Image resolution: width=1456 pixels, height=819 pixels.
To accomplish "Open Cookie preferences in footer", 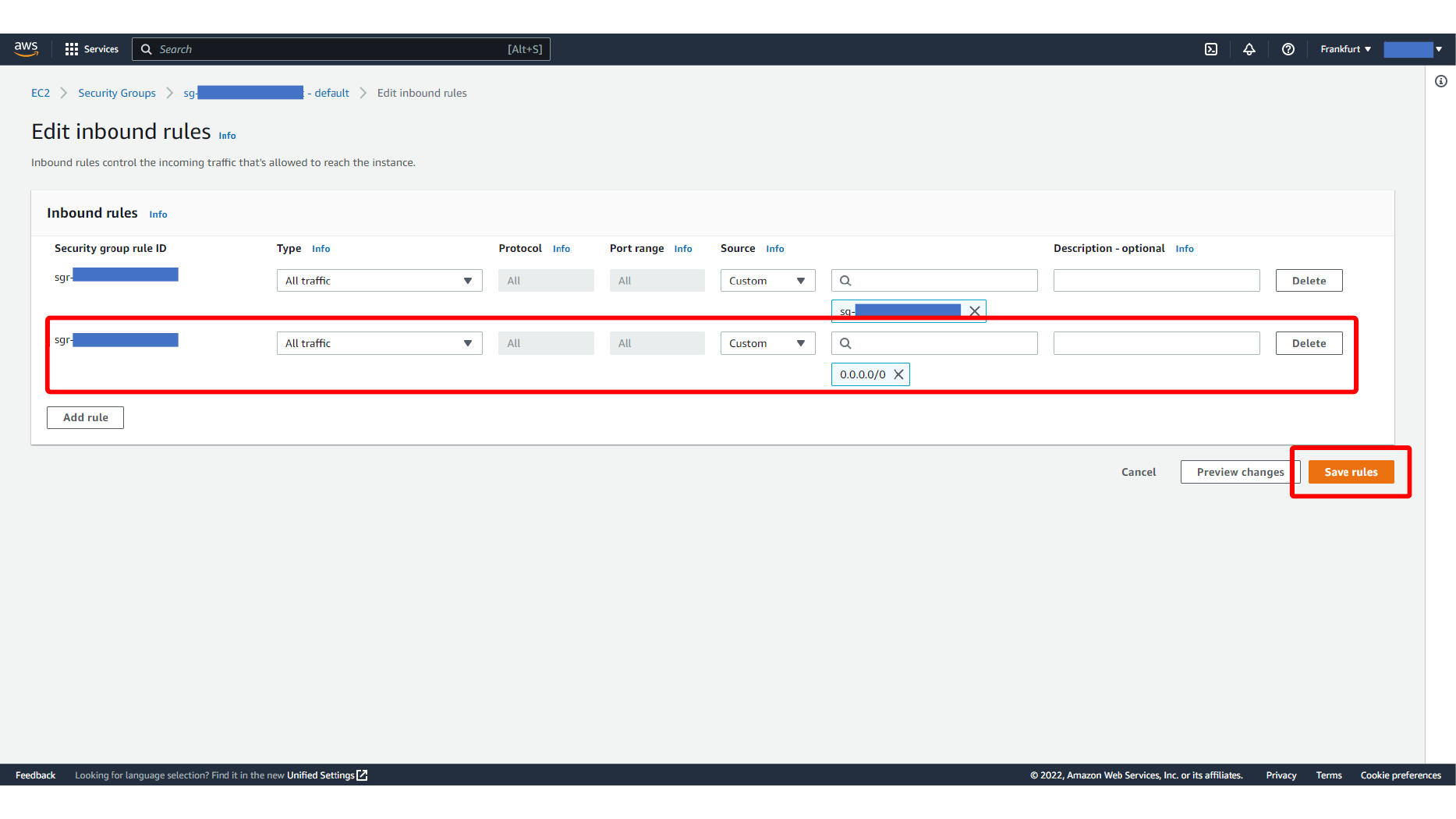I will 1401,775.
